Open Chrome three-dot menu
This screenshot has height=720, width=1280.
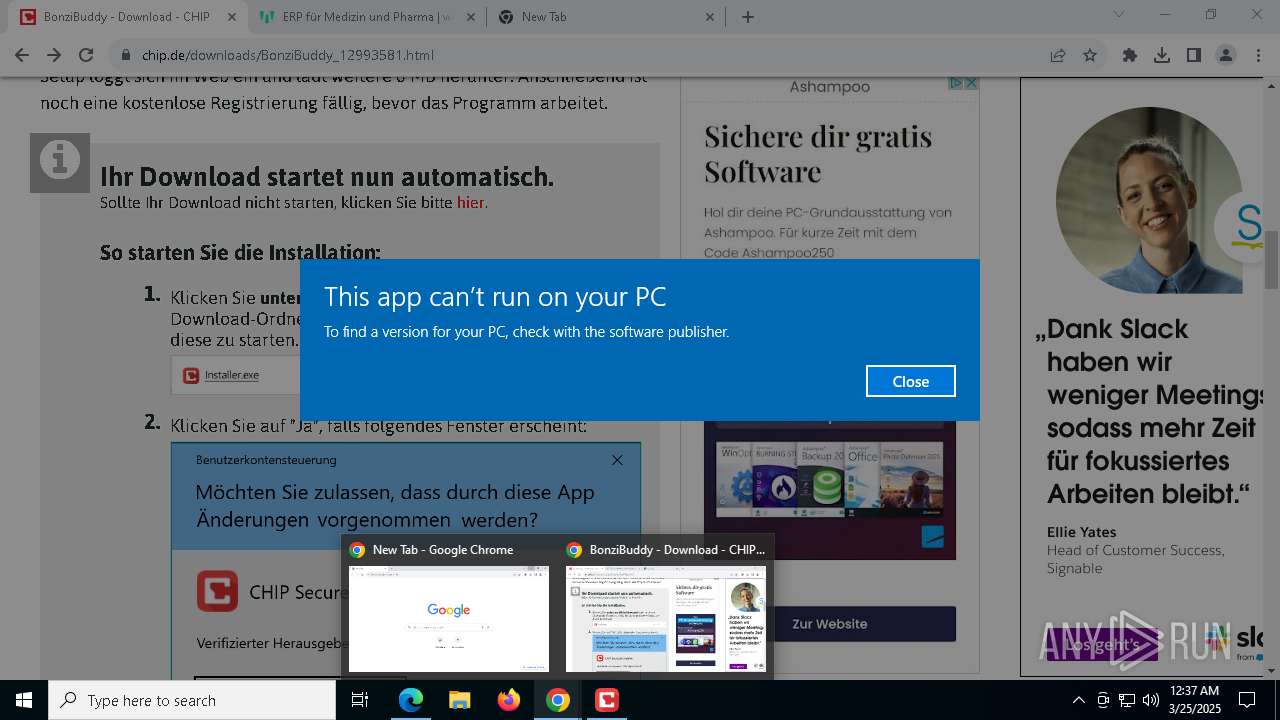click(x=1258, y=55)
